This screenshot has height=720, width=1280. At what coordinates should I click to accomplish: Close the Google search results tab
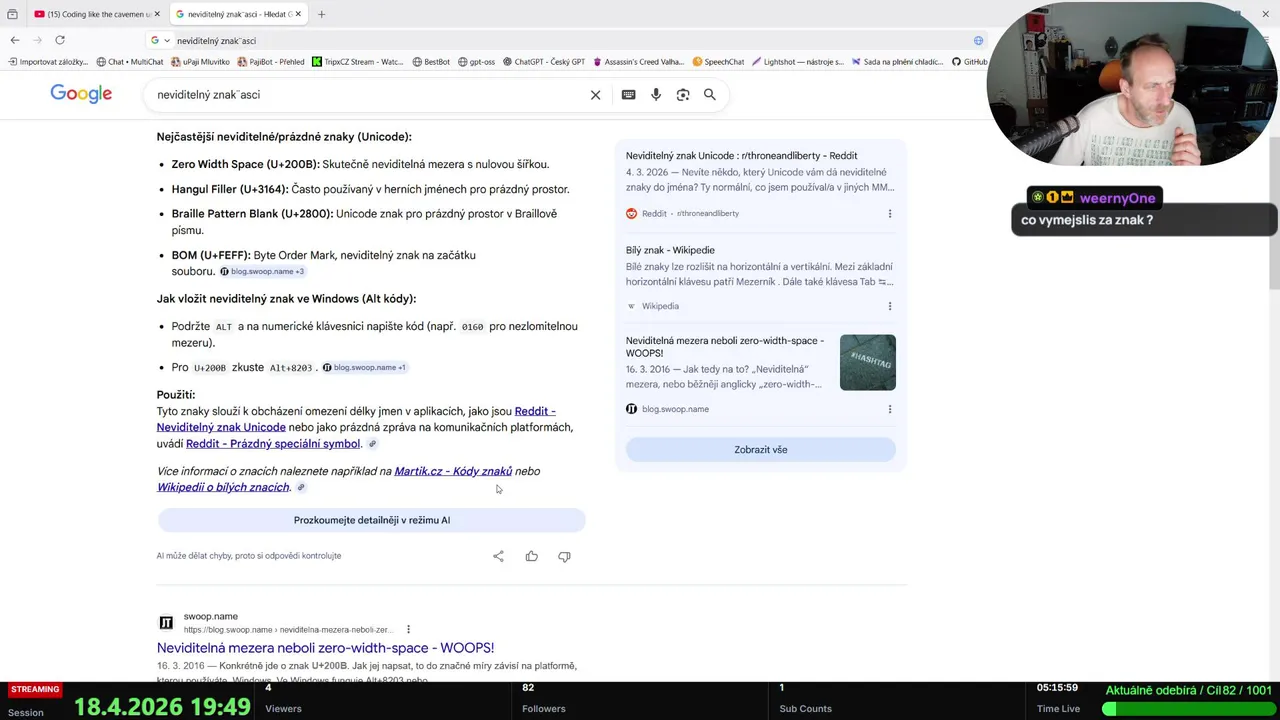(x=299, y=14)
